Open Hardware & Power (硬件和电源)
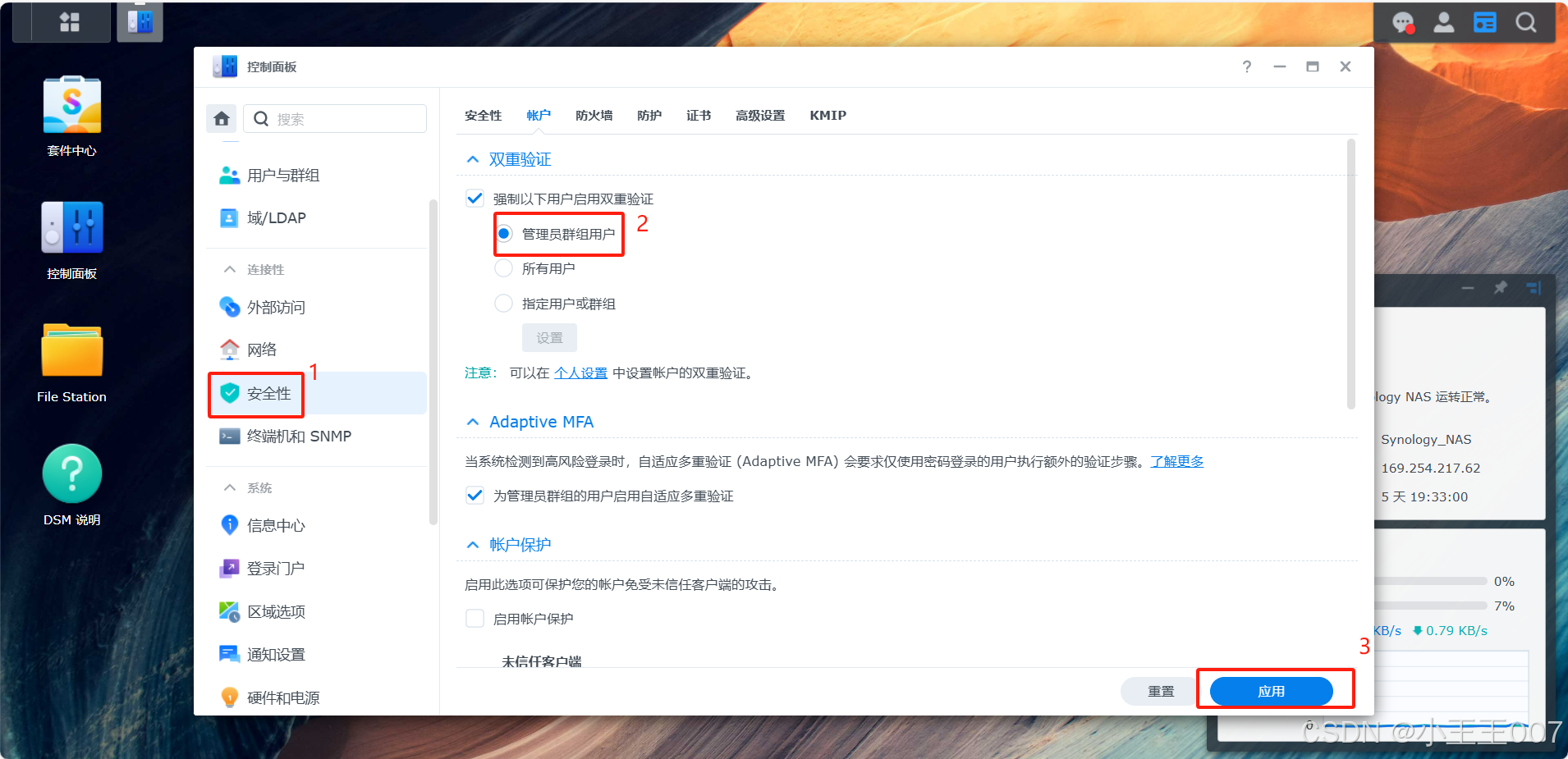The width and height of the screenshot is (1568, 759). (x=316, y=698)
